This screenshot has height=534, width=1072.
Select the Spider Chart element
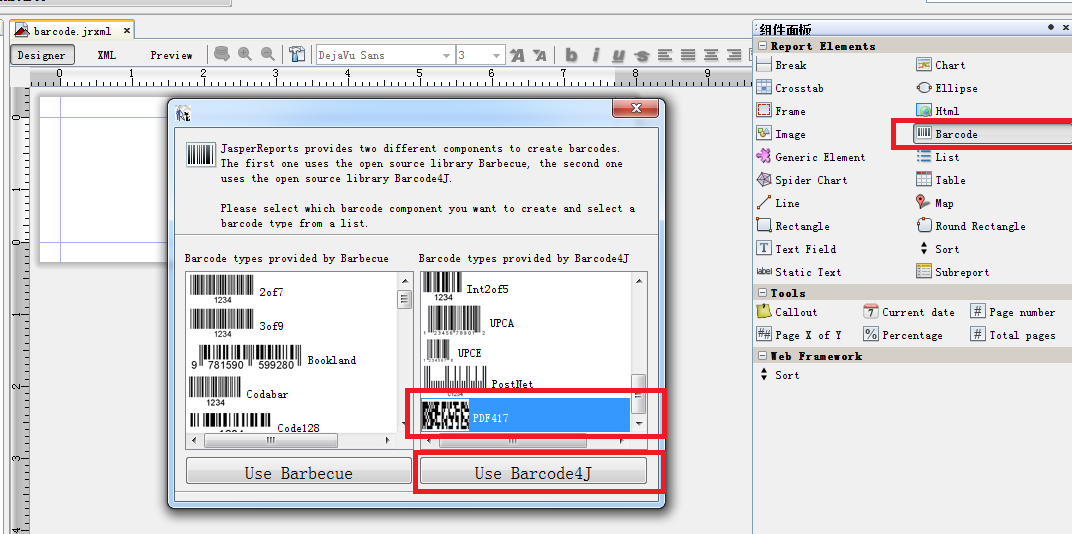(x=802, y=181)
